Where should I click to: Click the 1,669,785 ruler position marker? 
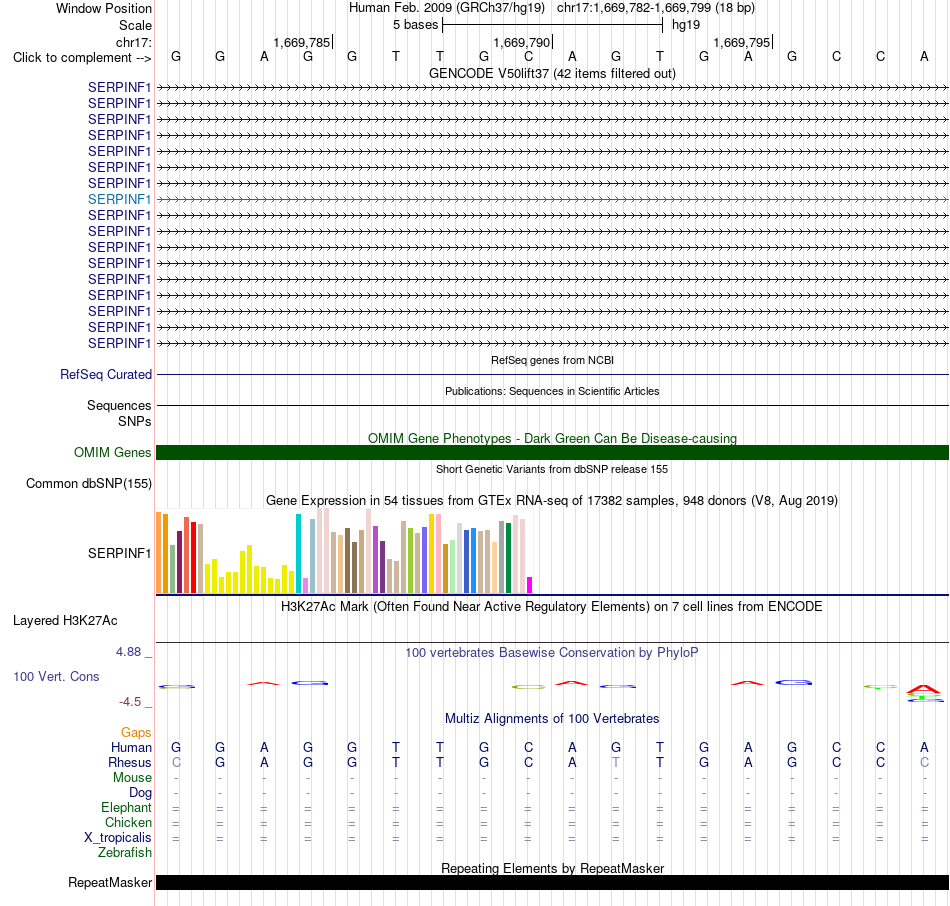click(302, 42)
